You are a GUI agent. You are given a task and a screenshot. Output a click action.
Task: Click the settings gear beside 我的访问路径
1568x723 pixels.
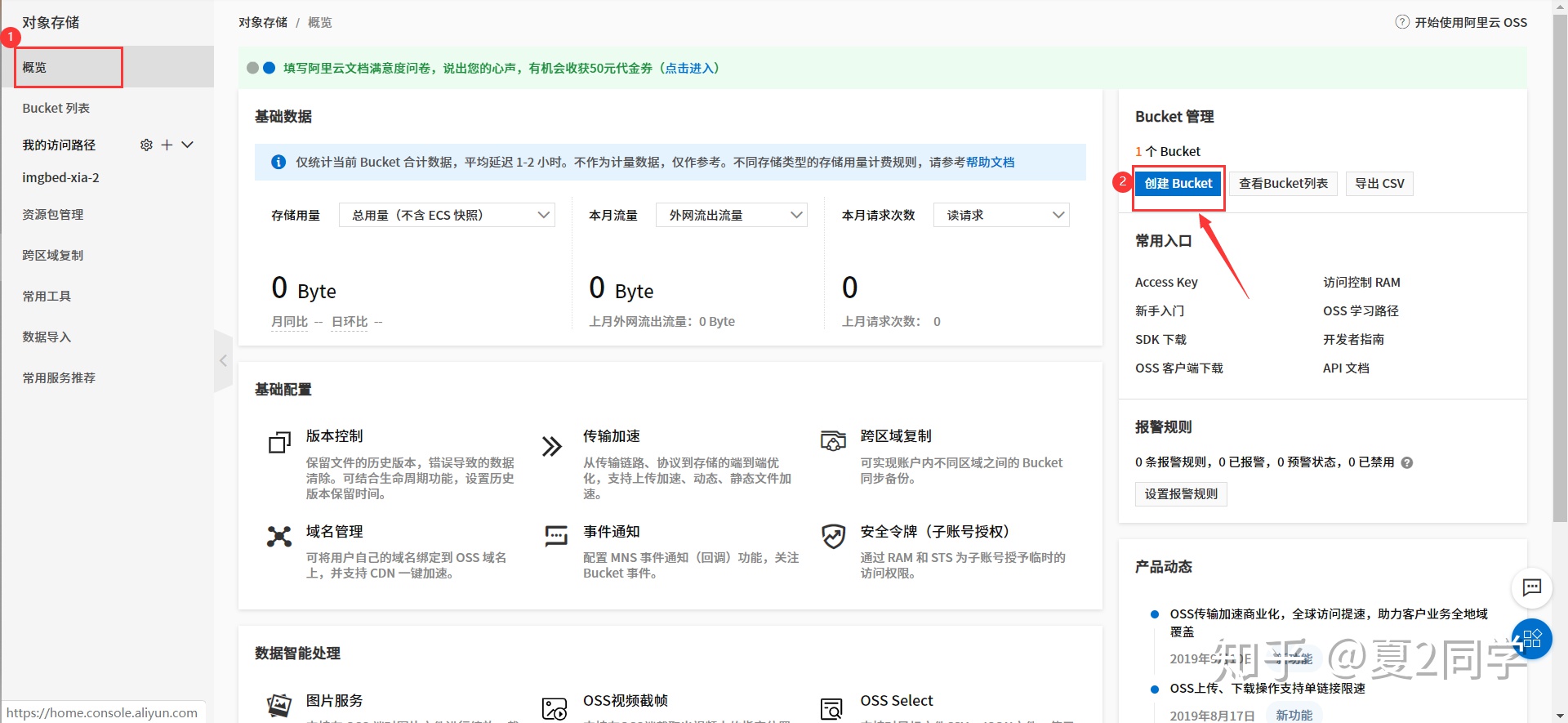146,145
